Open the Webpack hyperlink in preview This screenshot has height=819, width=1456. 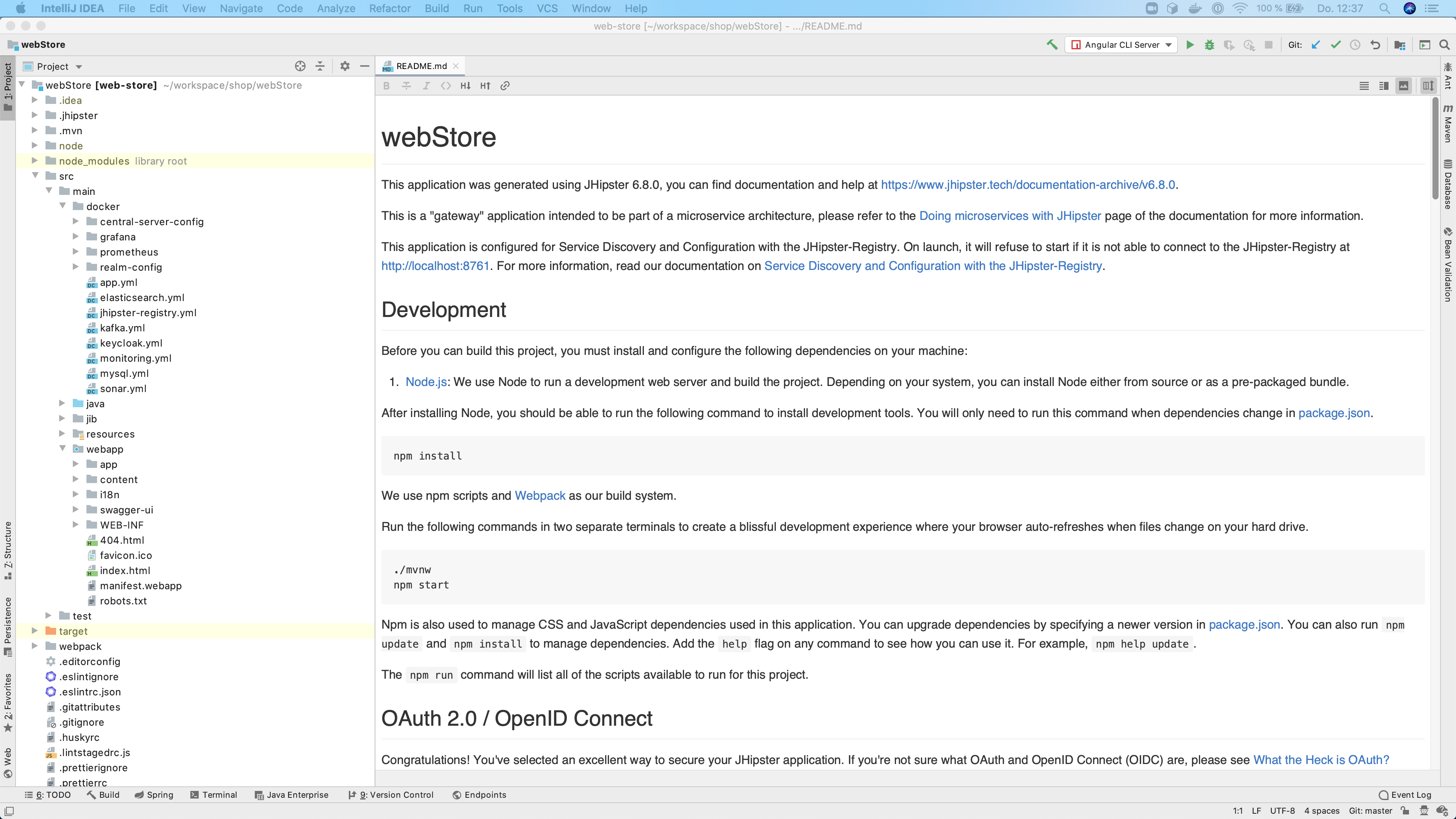540,496
